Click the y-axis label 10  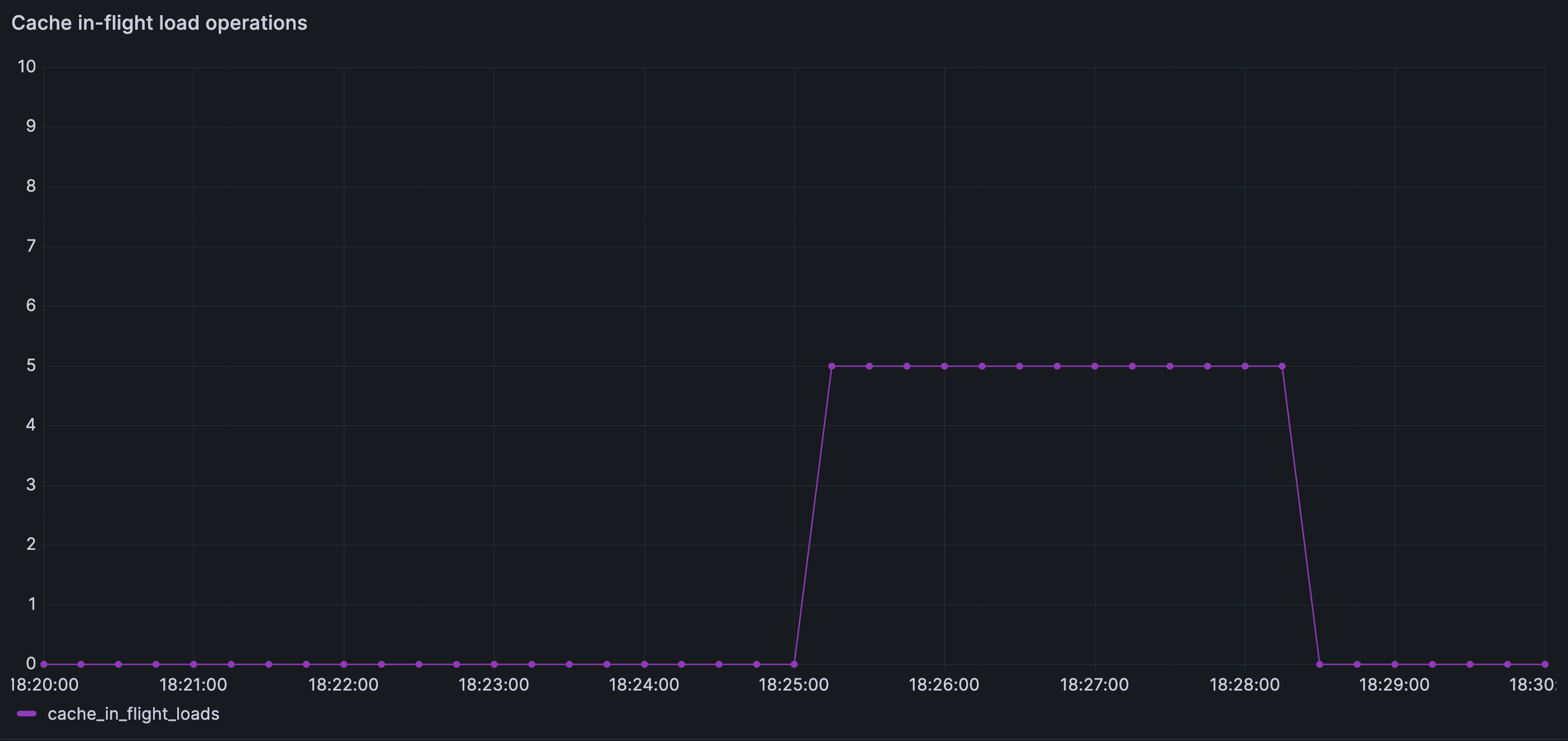point(26,67)
